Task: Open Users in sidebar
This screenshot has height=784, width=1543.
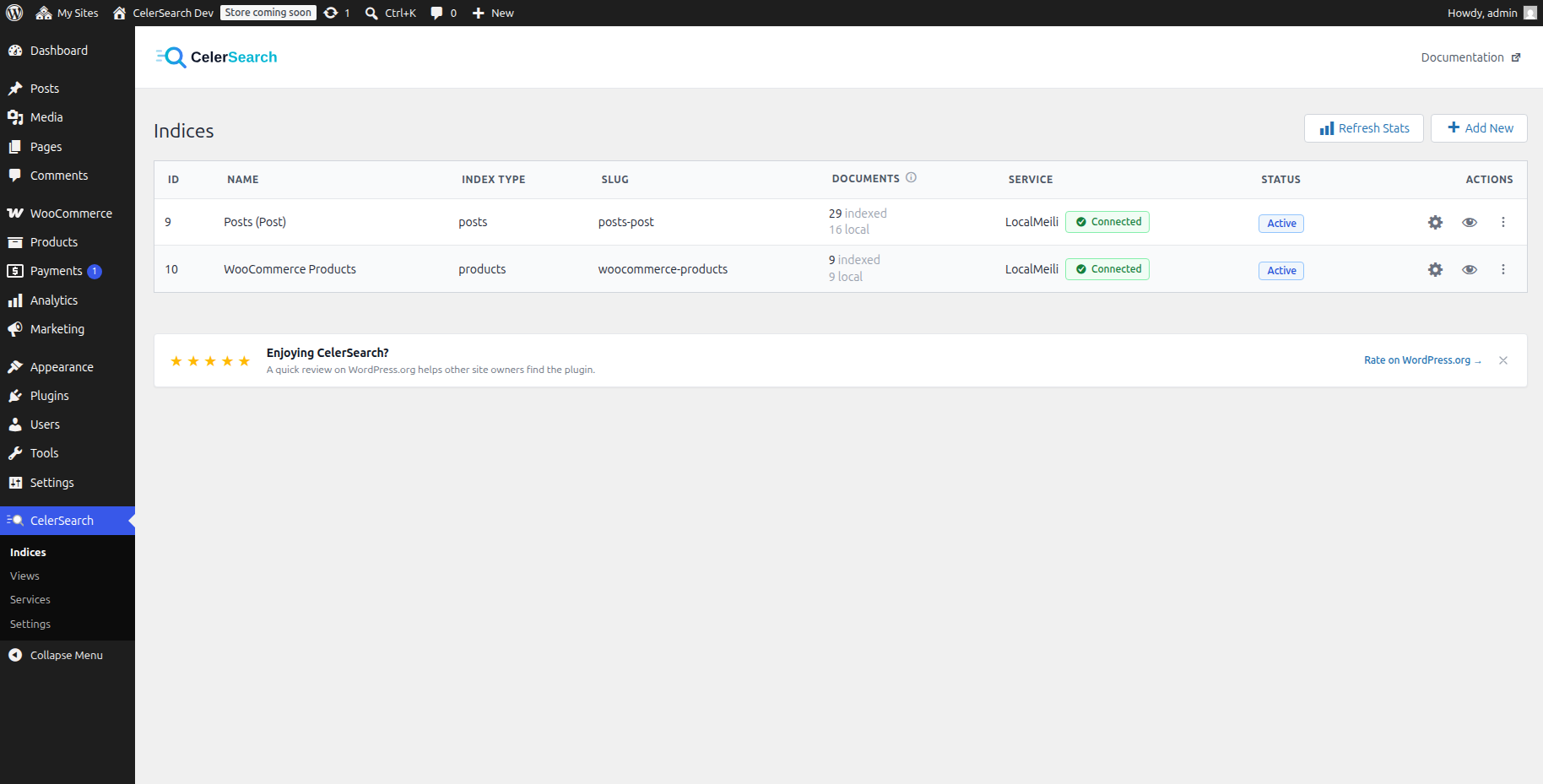Action: 68,424
